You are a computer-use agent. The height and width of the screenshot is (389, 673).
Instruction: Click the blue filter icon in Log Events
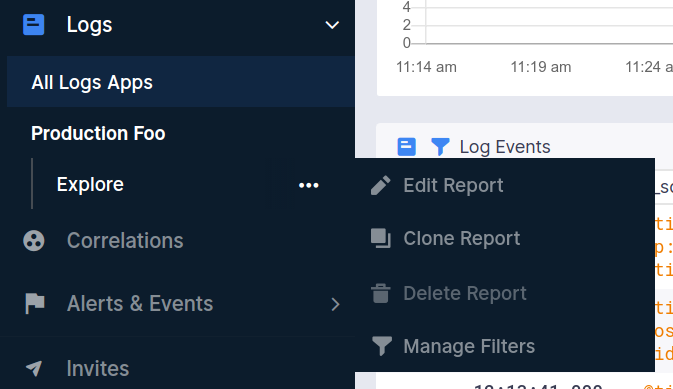point(440,147)
